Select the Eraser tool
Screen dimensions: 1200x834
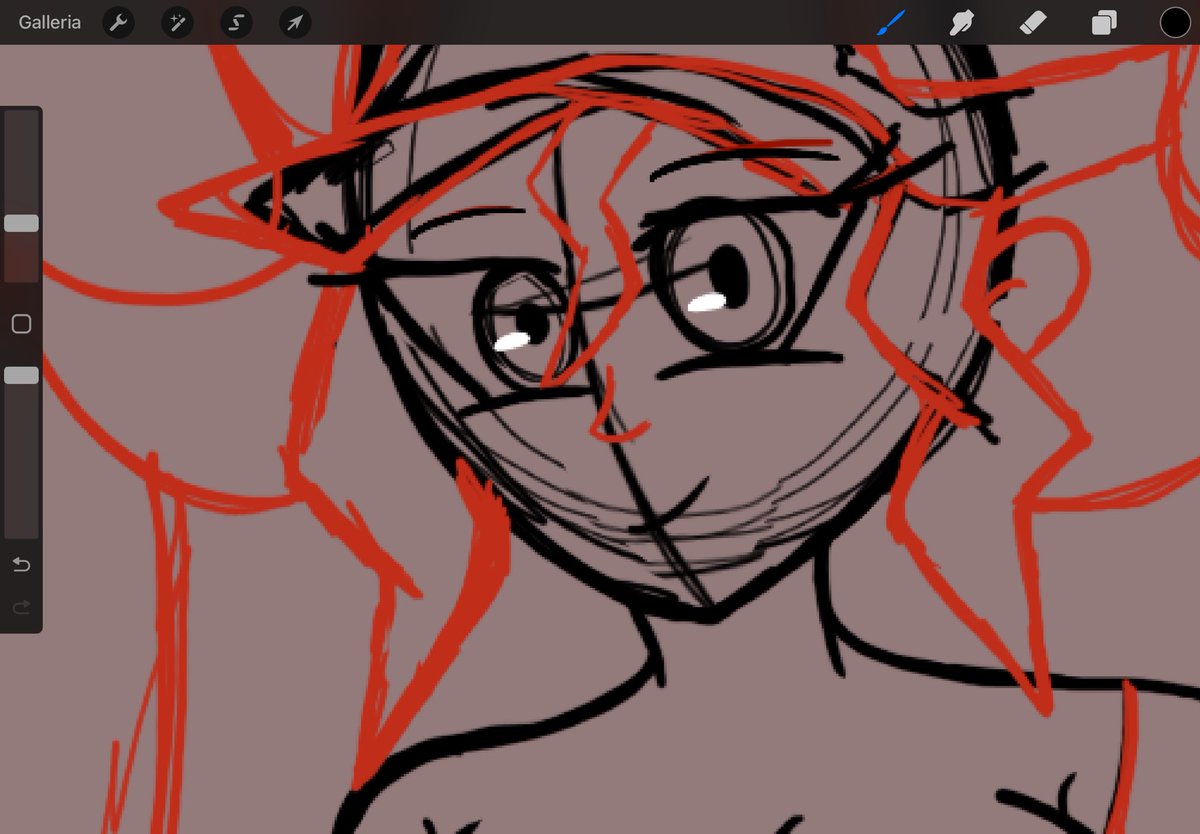(1033, 22)
